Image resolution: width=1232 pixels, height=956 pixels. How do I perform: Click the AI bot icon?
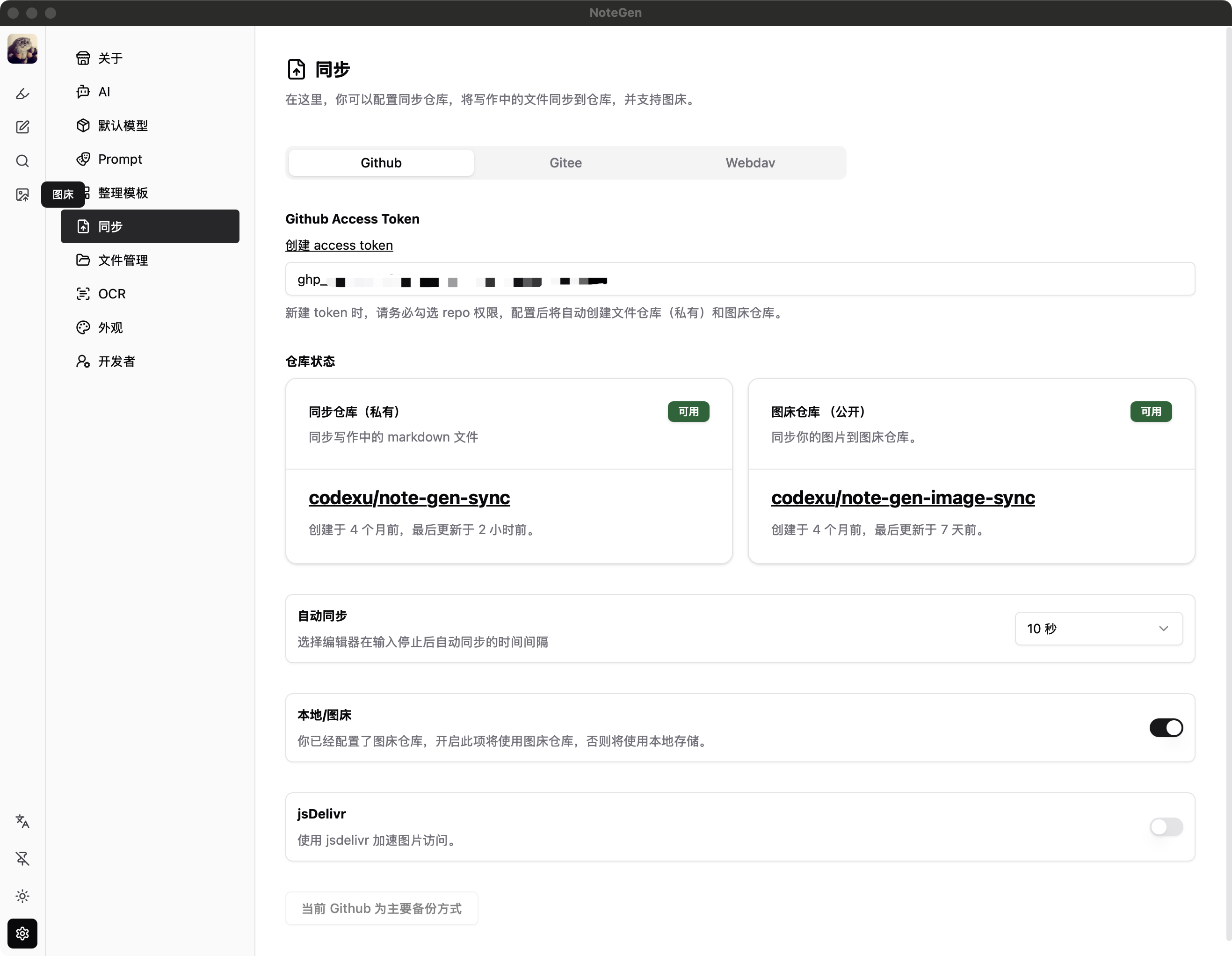83,92
